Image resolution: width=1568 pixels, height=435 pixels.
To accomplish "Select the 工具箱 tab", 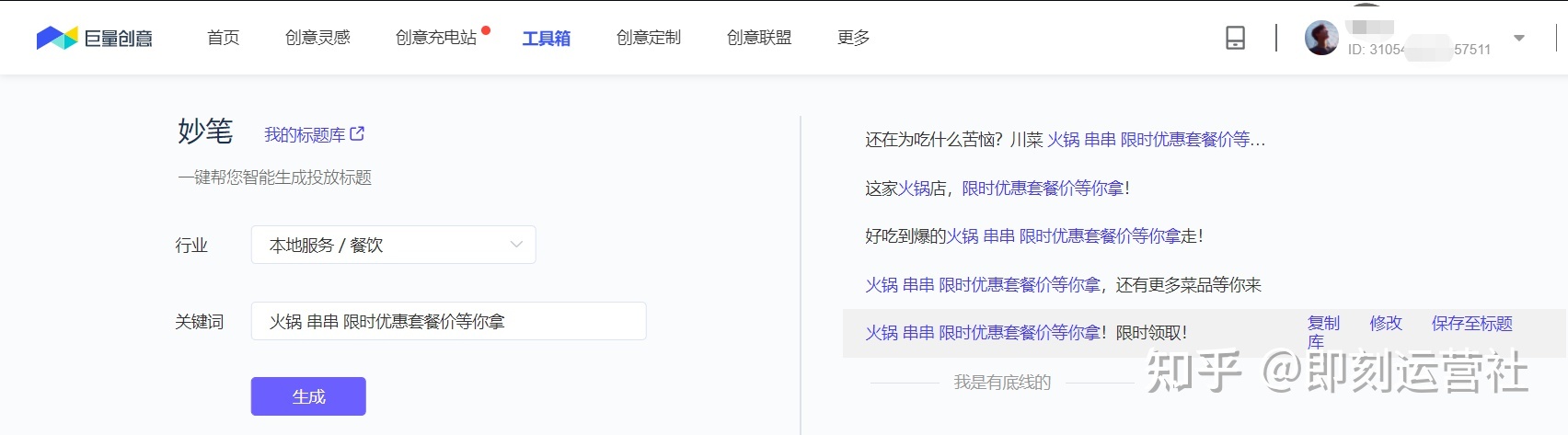I will click(x=546, y=38).
